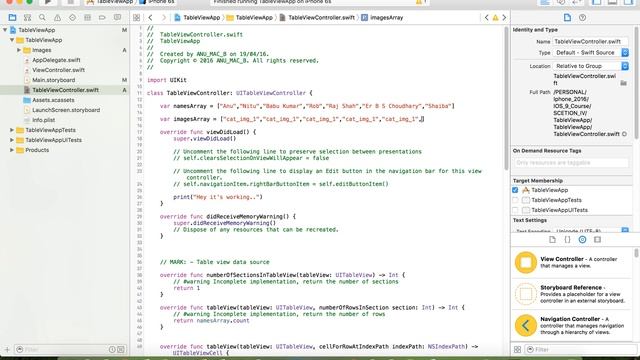Open the file Type dropdown
Image resolution: width=640 pixels, height=360 pixels.
coord(591,53)
